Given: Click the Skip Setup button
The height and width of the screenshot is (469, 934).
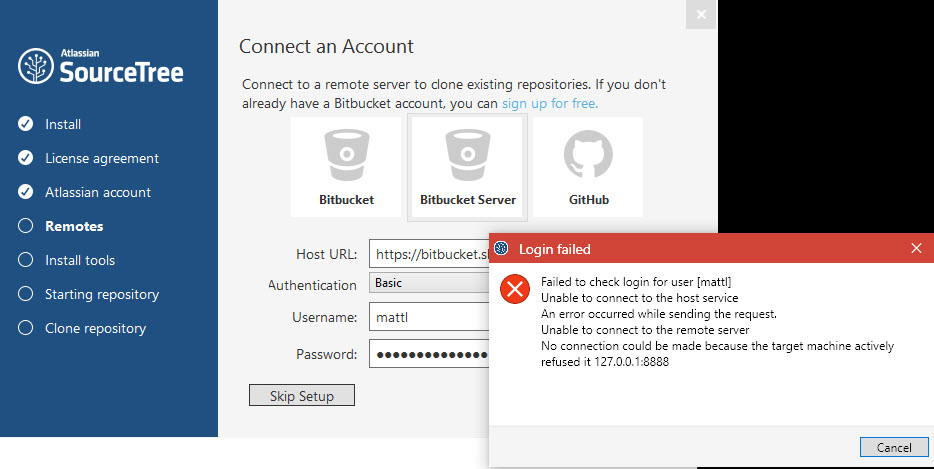Looking at the screenshot, I should pyautogui.click(x=302, y=396).
